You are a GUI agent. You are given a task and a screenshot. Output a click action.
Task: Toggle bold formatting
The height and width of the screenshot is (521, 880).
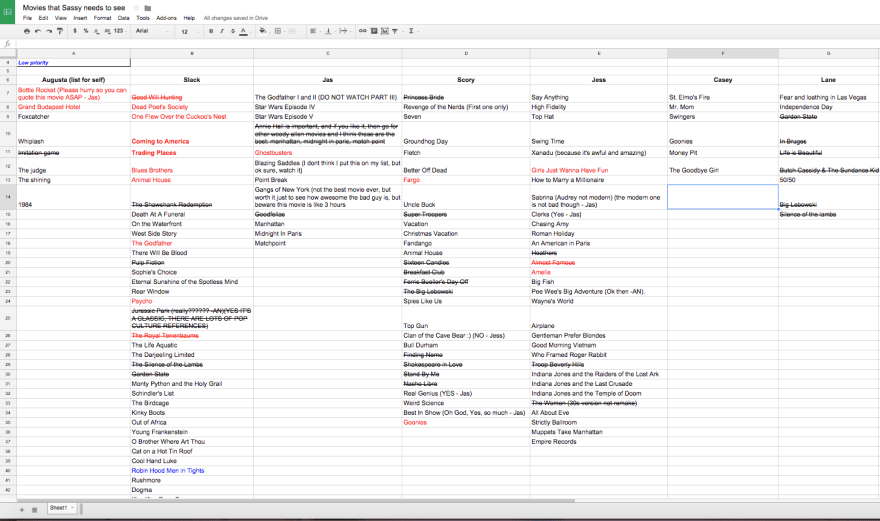coord(210,31)
